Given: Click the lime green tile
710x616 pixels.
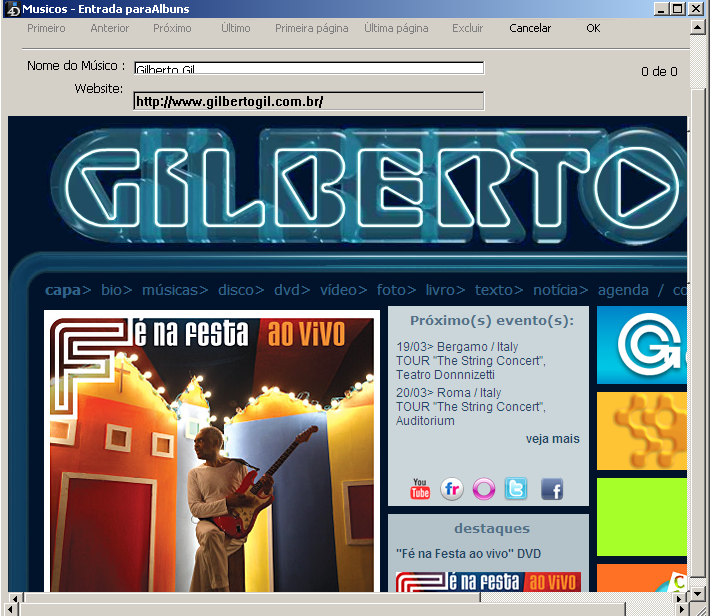Looking at the screenshot, I should [642, 517].
